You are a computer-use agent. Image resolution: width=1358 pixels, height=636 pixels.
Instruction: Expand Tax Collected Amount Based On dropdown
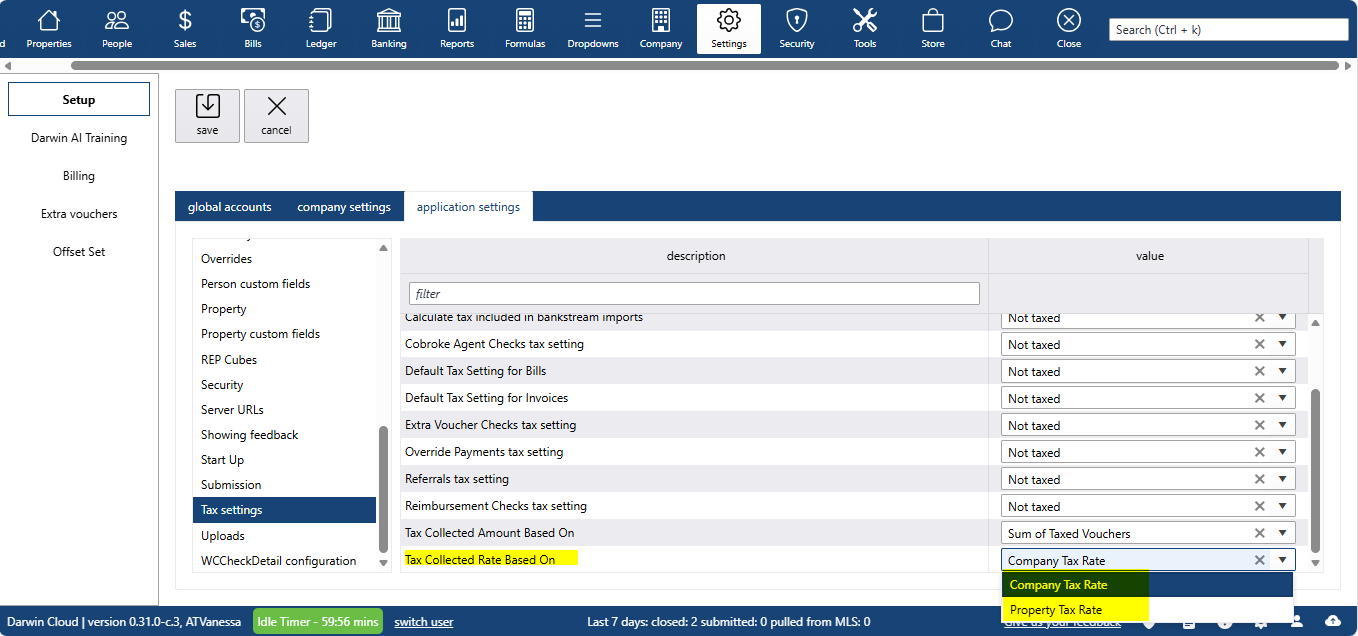tap(1282, 533)
